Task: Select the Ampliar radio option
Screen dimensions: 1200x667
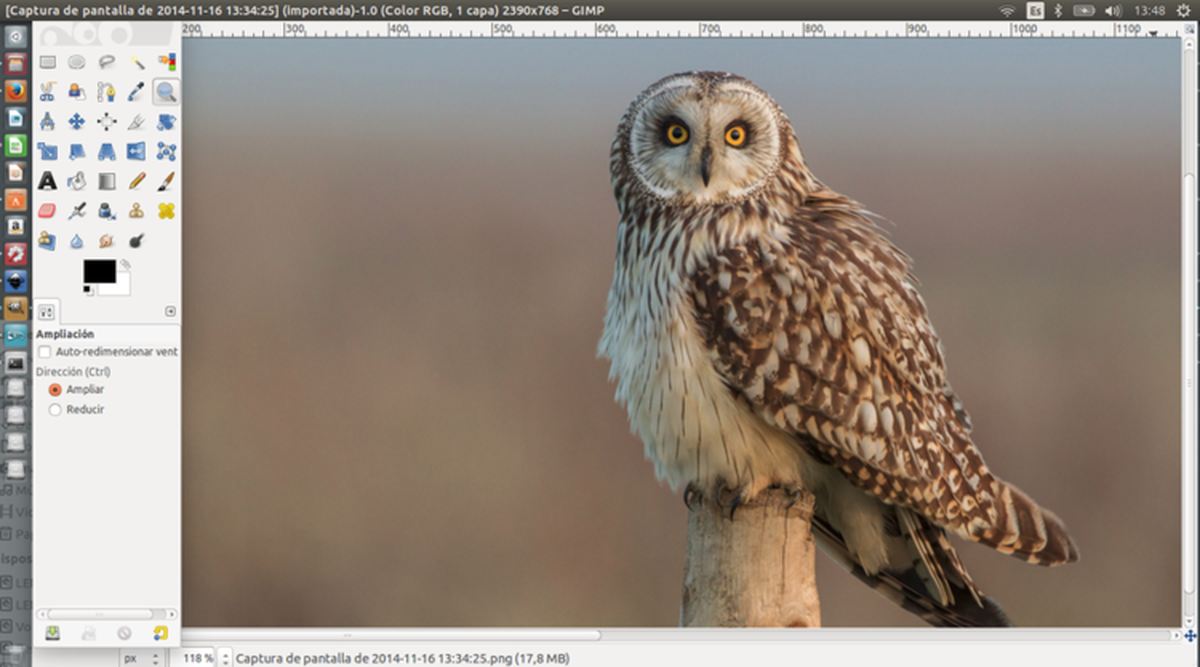Action: pyautogui.click(x=55, y=389)
